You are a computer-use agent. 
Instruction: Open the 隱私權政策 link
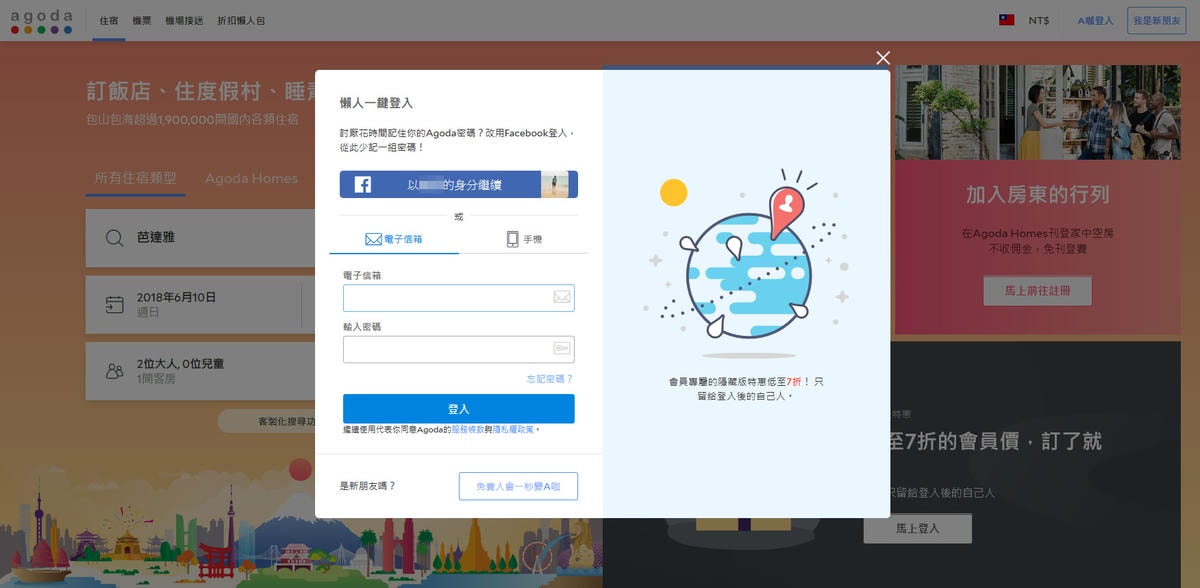click(514, 429)
